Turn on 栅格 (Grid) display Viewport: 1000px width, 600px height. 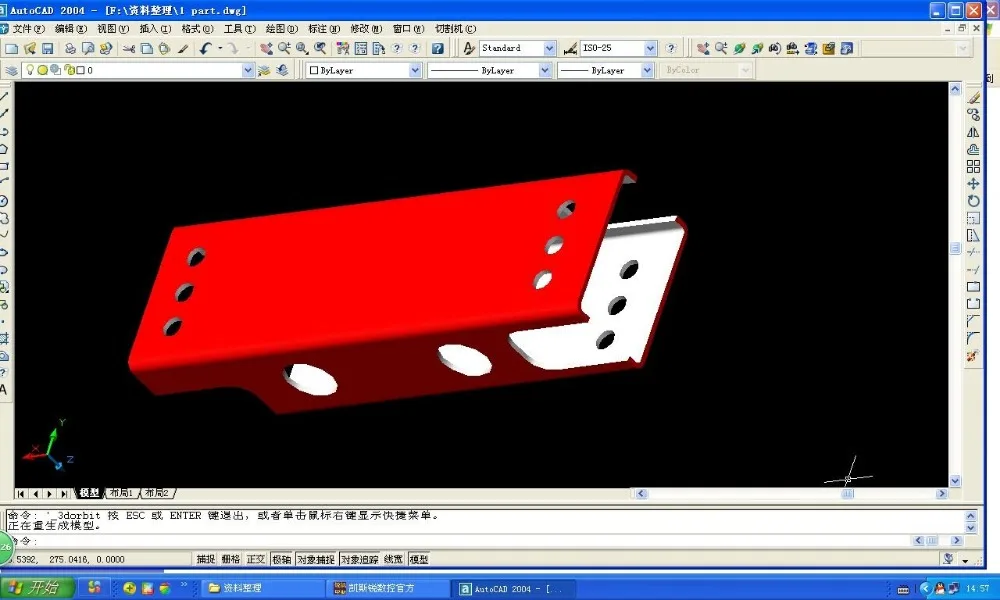231,558
